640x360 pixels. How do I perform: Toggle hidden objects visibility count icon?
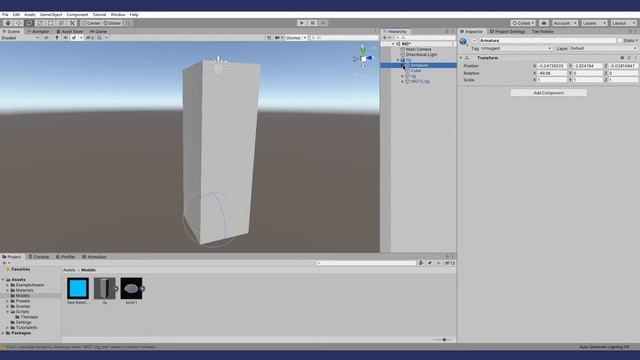90,38
